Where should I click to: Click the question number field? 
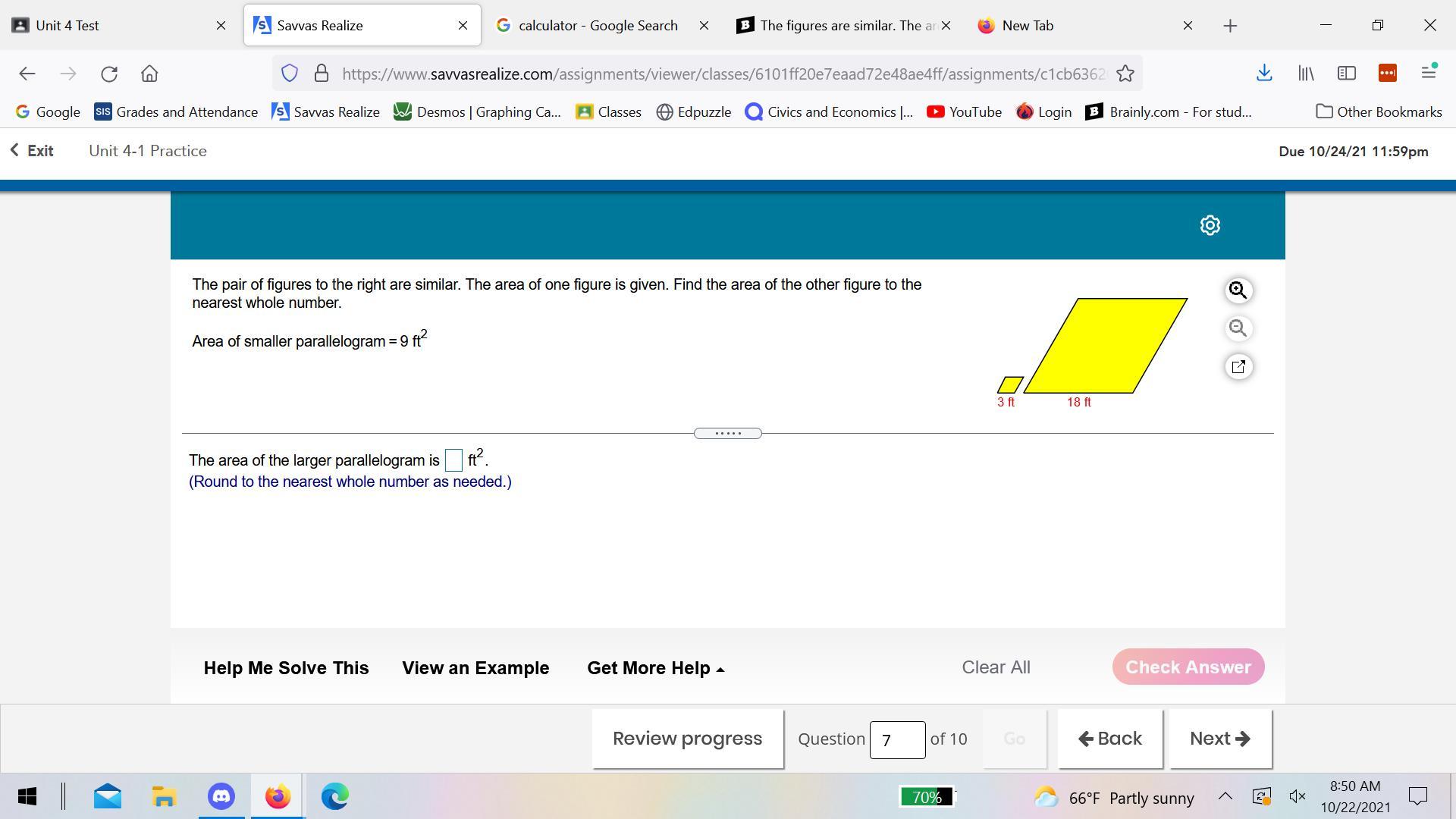click(x=896, y=739)
